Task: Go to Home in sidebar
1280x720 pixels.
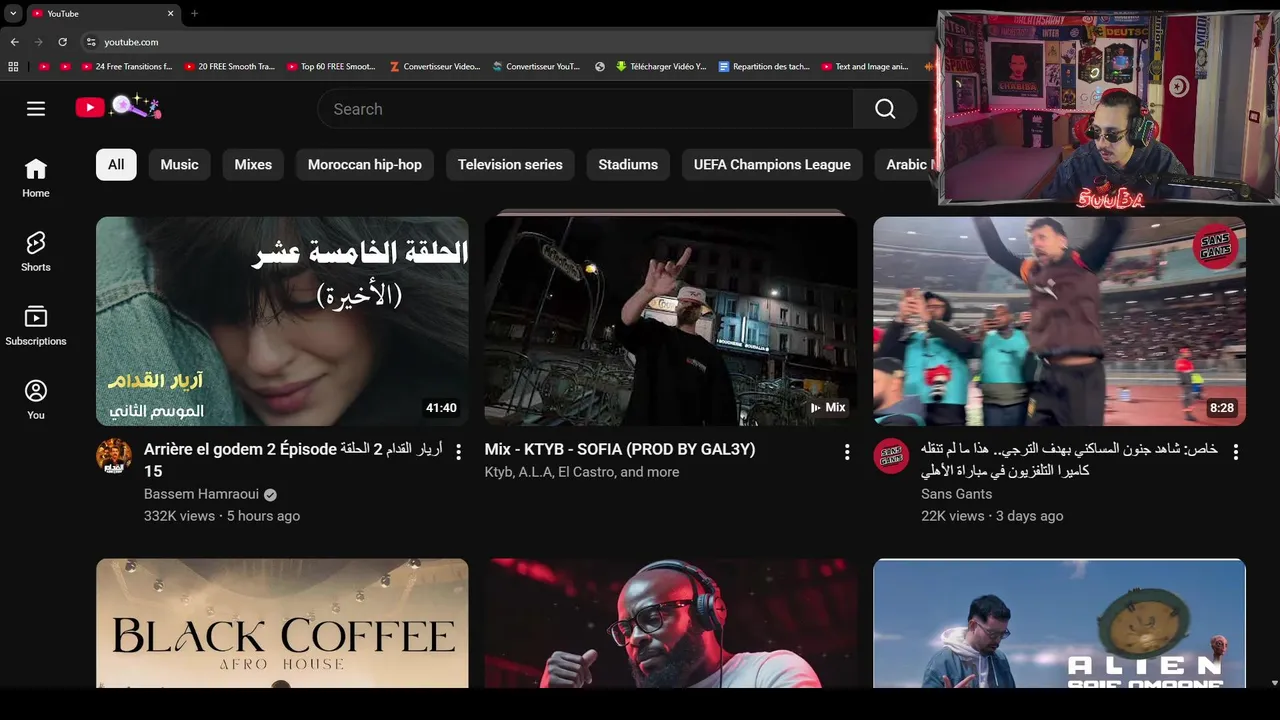Action: click(36, 178)
